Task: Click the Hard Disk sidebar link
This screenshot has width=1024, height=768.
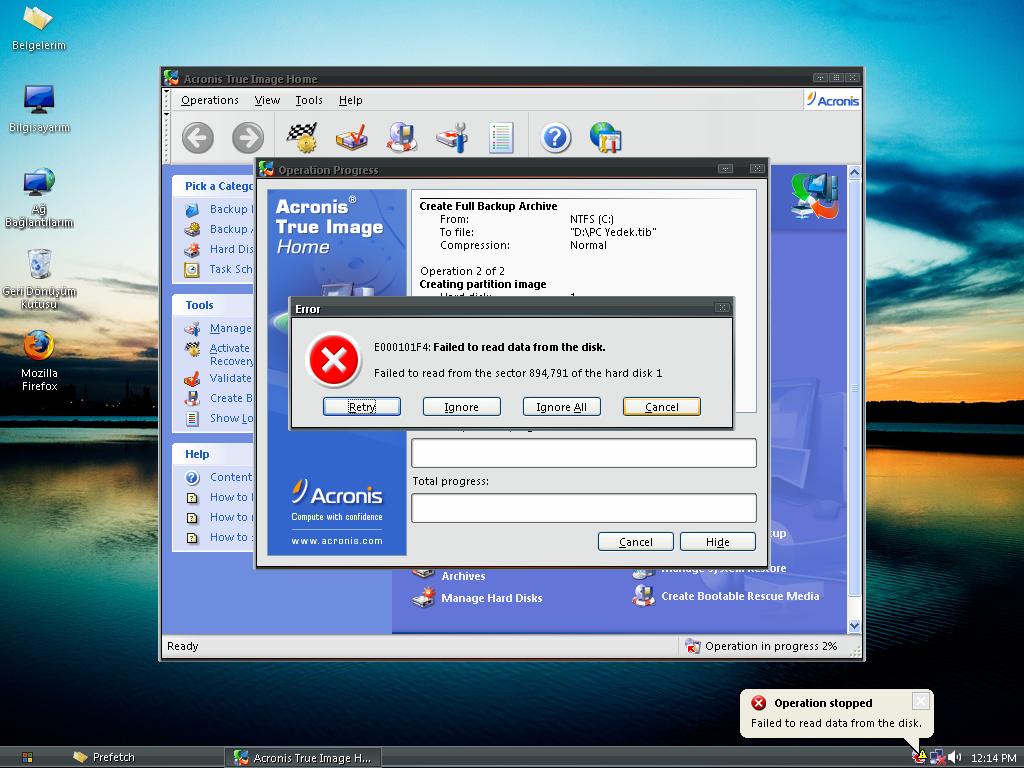Action: [x=231, y=249]
